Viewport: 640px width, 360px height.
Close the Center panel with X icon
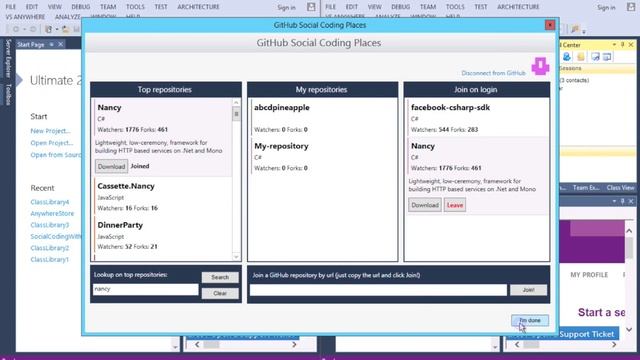coord(631,44)
